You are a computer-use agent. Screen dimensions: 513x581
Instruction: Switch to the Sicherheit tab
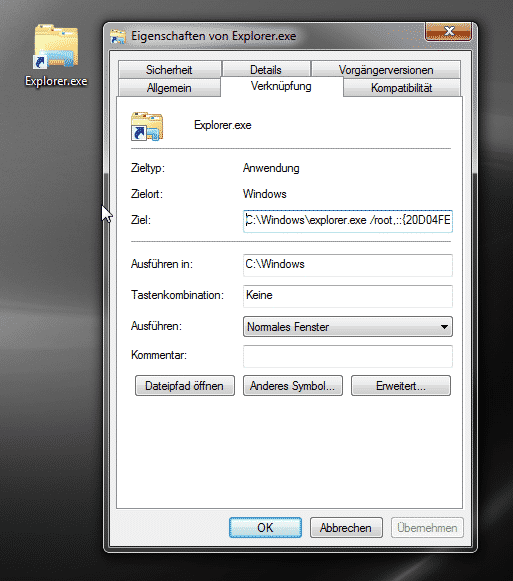[x=169, y=69]
